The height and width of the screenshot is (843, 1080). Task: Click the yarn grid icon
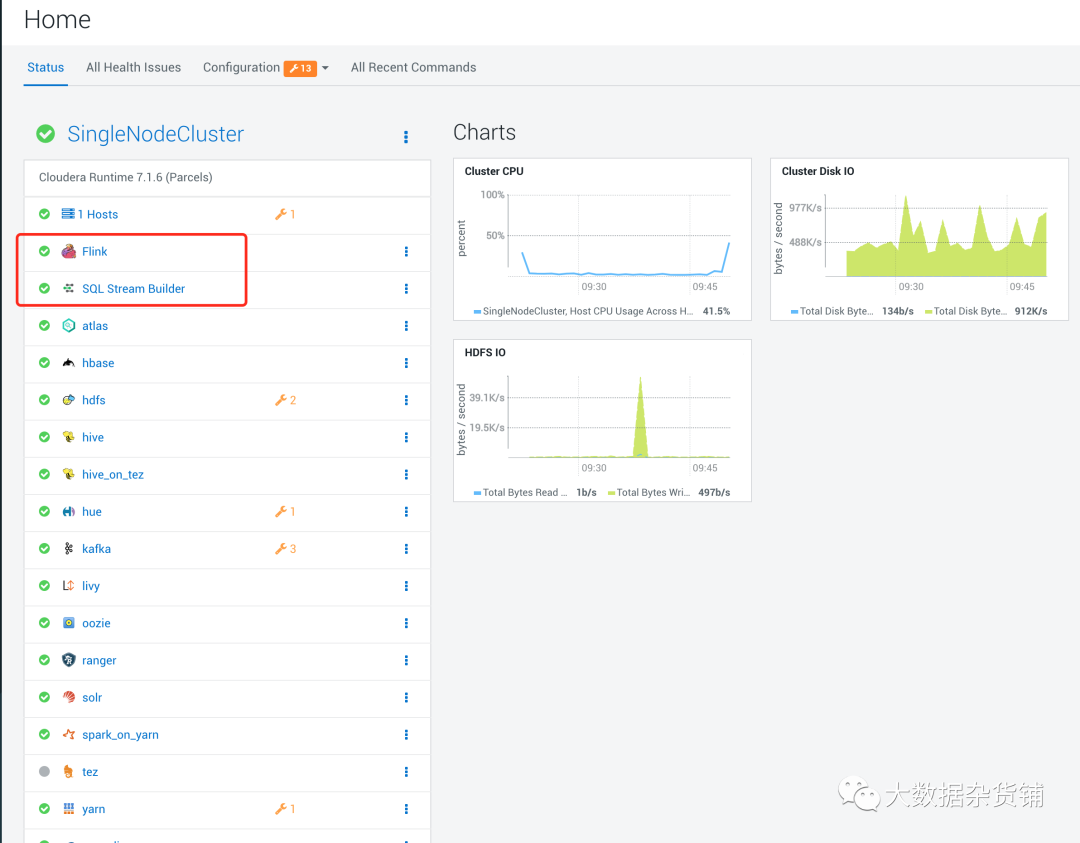pos(69,809)
